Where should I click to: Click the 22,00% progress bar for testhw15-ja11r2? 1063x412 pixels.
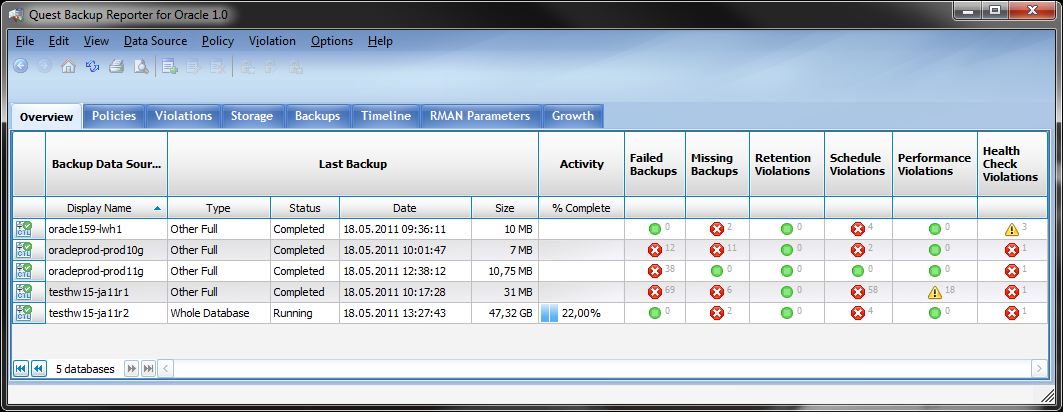[581, 313]
